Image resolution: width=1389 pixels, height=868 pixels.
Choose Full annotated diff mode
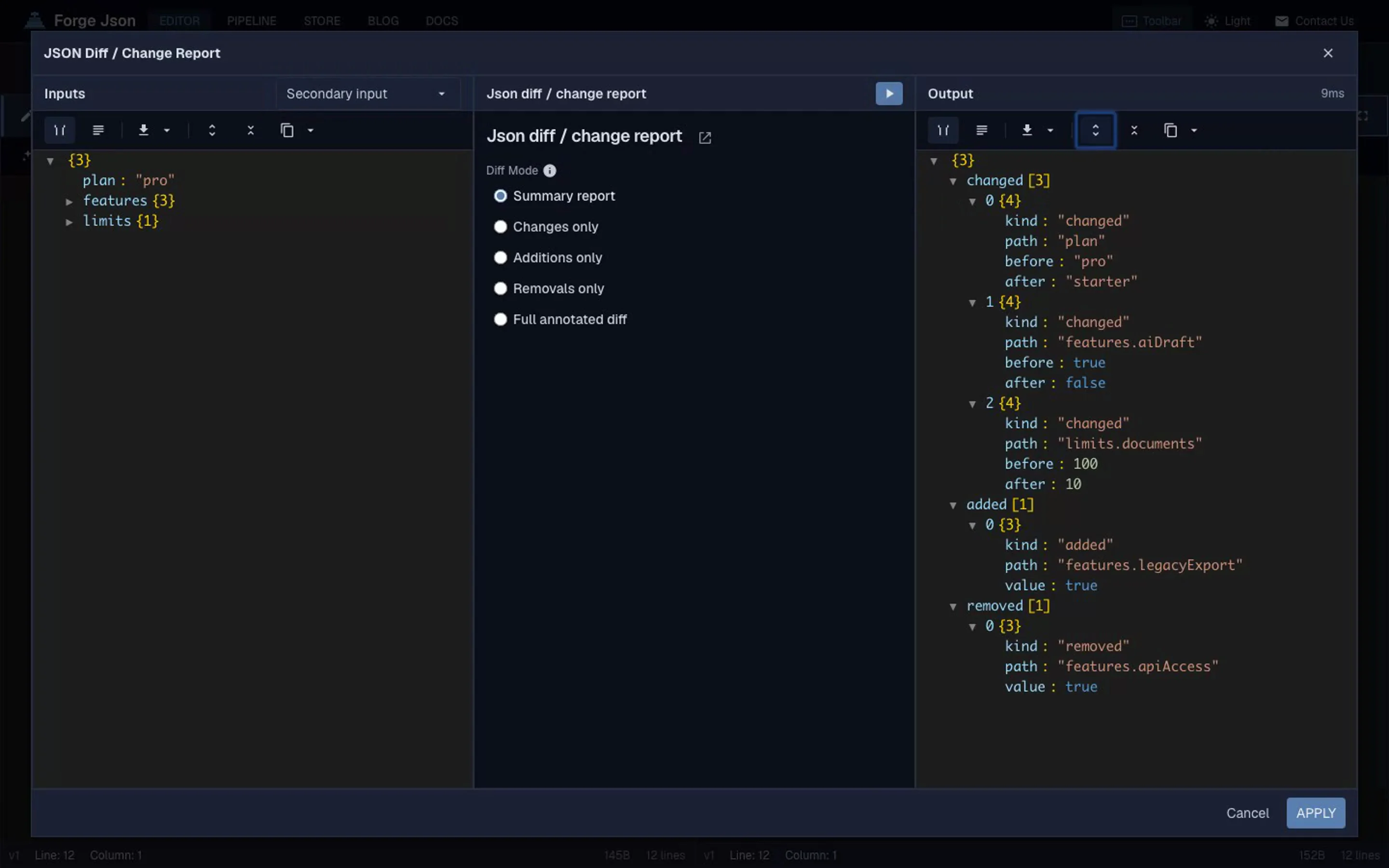coord(500,319)
